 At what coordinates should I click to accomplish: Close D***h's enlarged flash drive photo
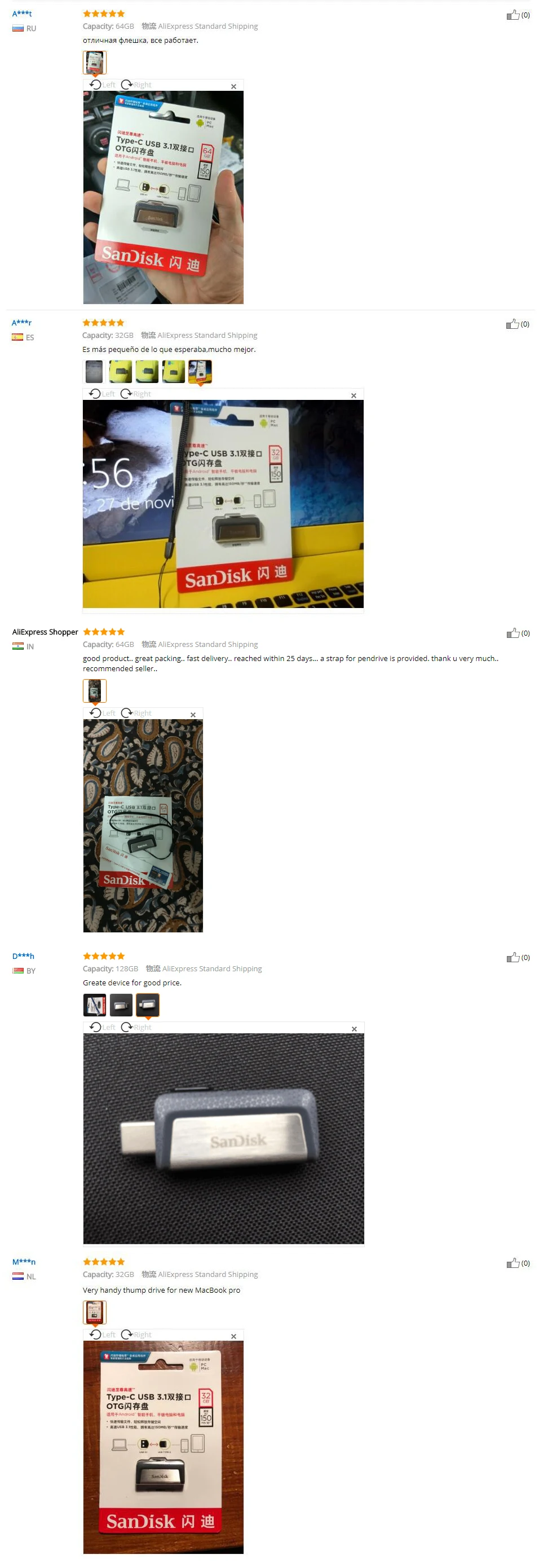pos(354,1029)
